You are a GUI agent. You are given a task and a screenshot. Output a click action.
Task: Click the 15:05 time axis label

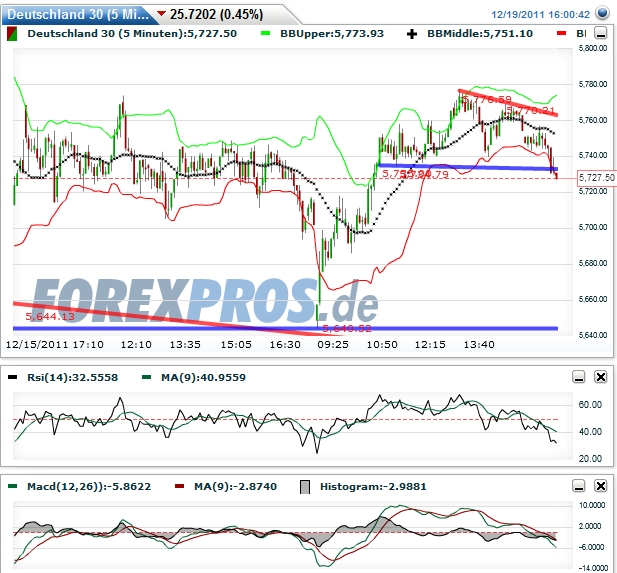coord(236,345)
